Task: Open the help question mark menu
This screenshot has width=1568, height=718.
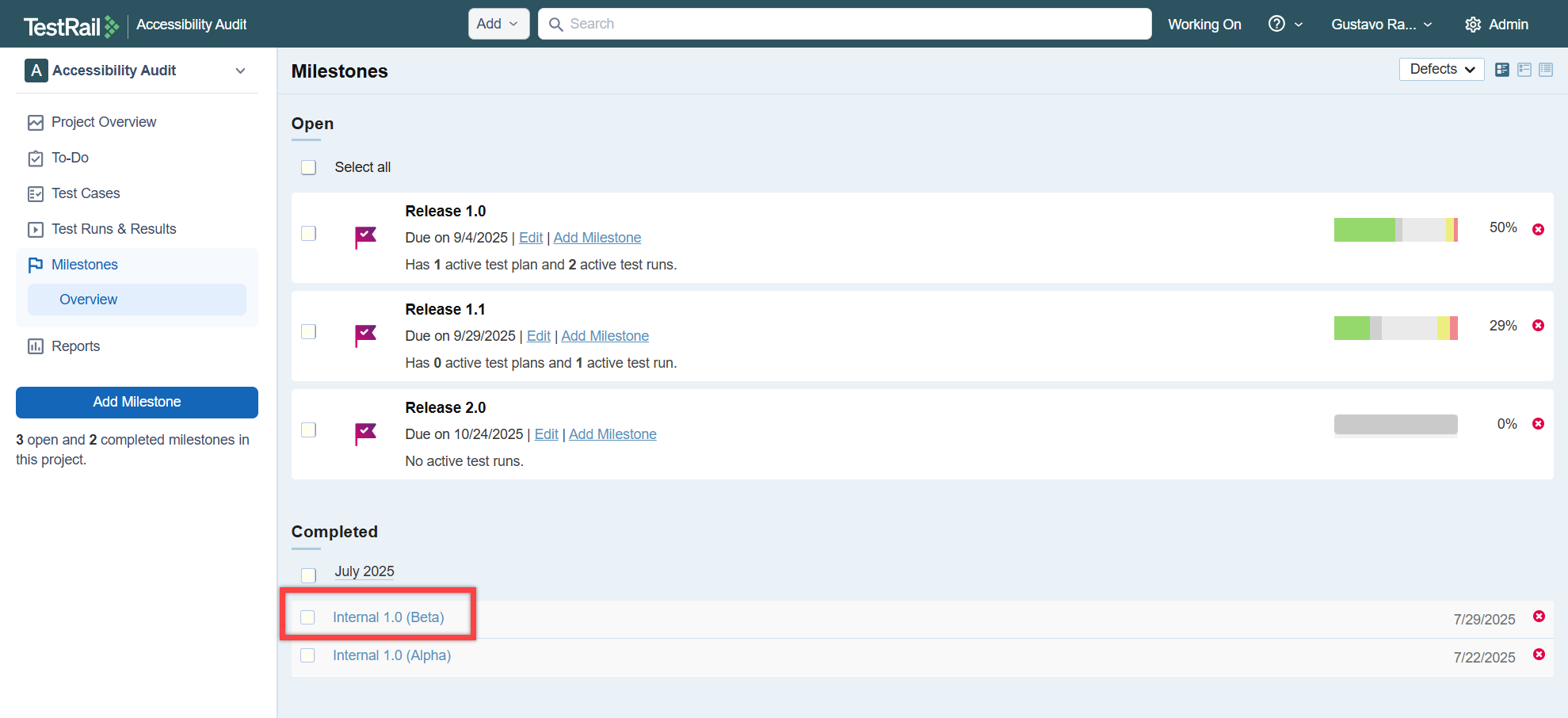Action: pyautogui.click(x=1276, y=24)
